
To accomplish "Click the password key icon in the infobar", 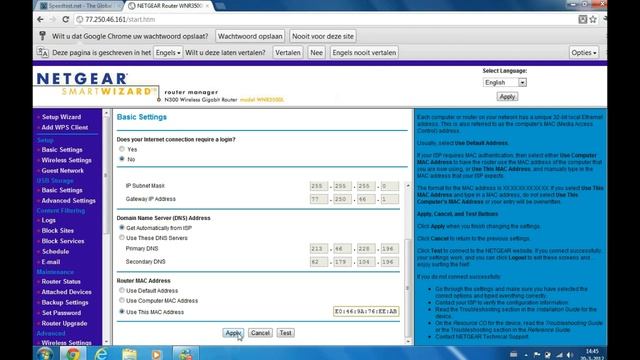I will [42, 36].
